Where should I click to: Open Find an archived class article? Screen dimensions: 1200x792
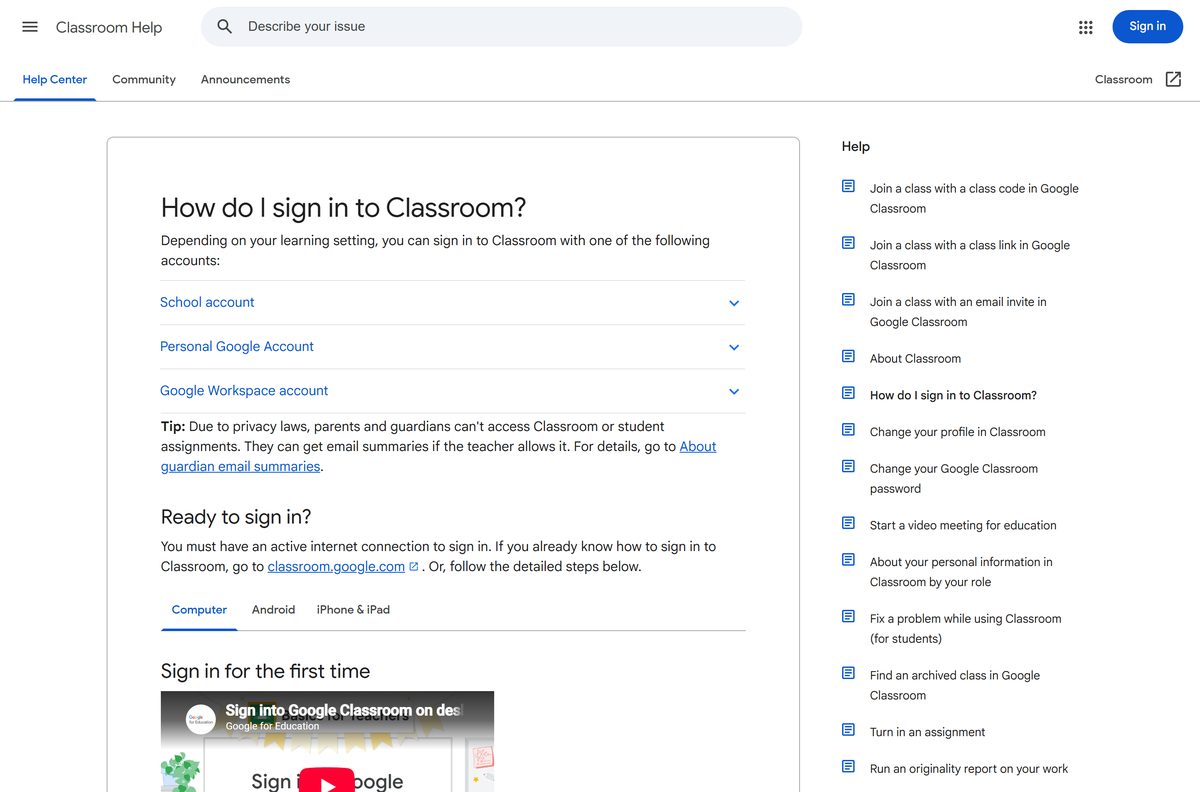955,685
